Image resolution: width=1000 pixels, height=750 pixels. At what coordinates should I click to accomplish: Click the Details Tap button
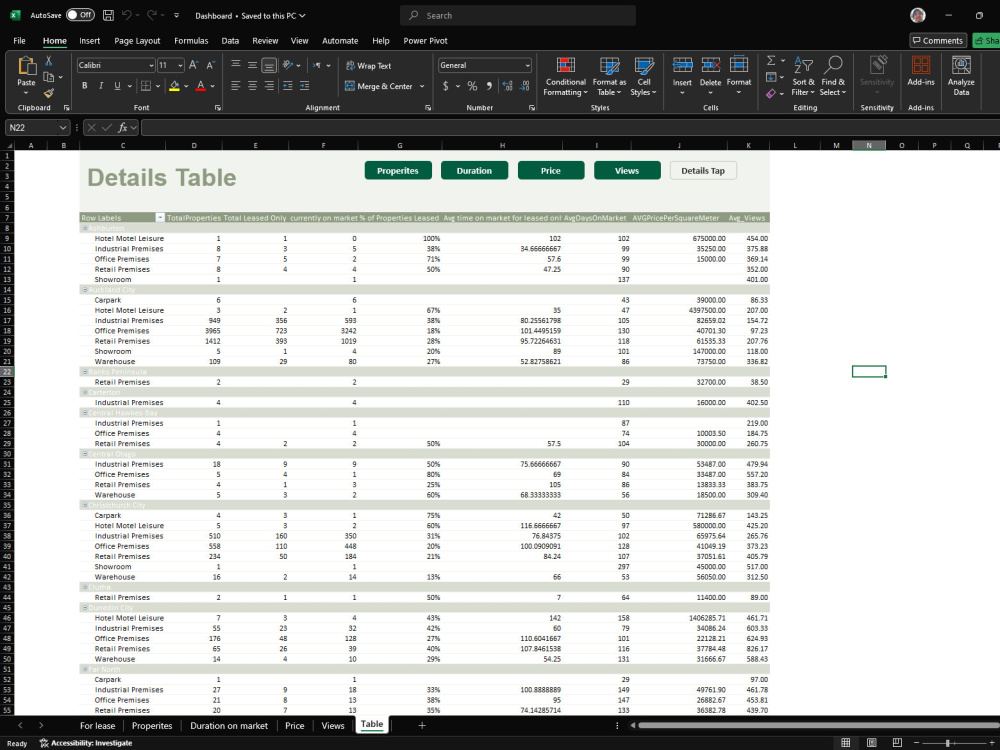[703, 170]
